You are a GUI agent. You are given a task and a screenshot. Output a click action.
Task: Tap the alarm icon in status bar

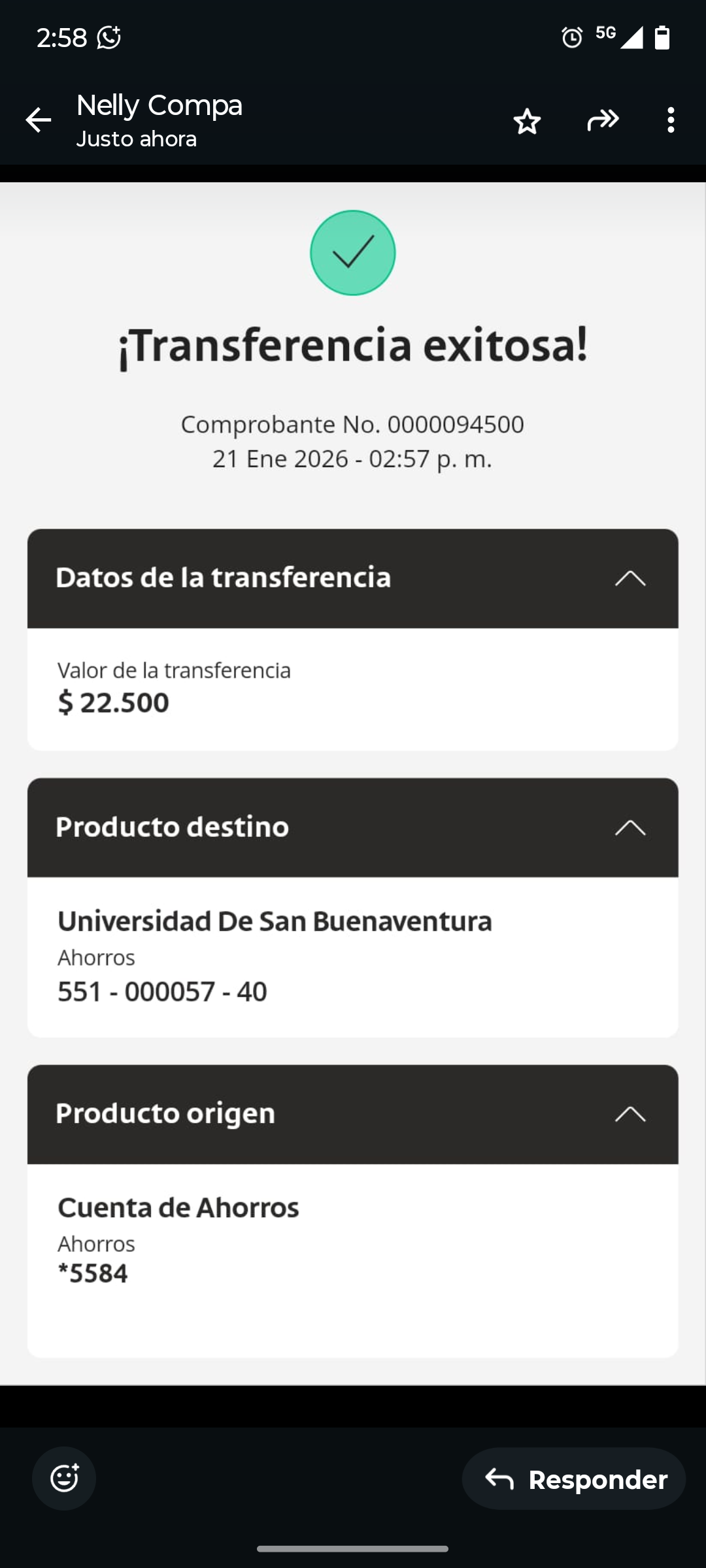pos(572,37)
